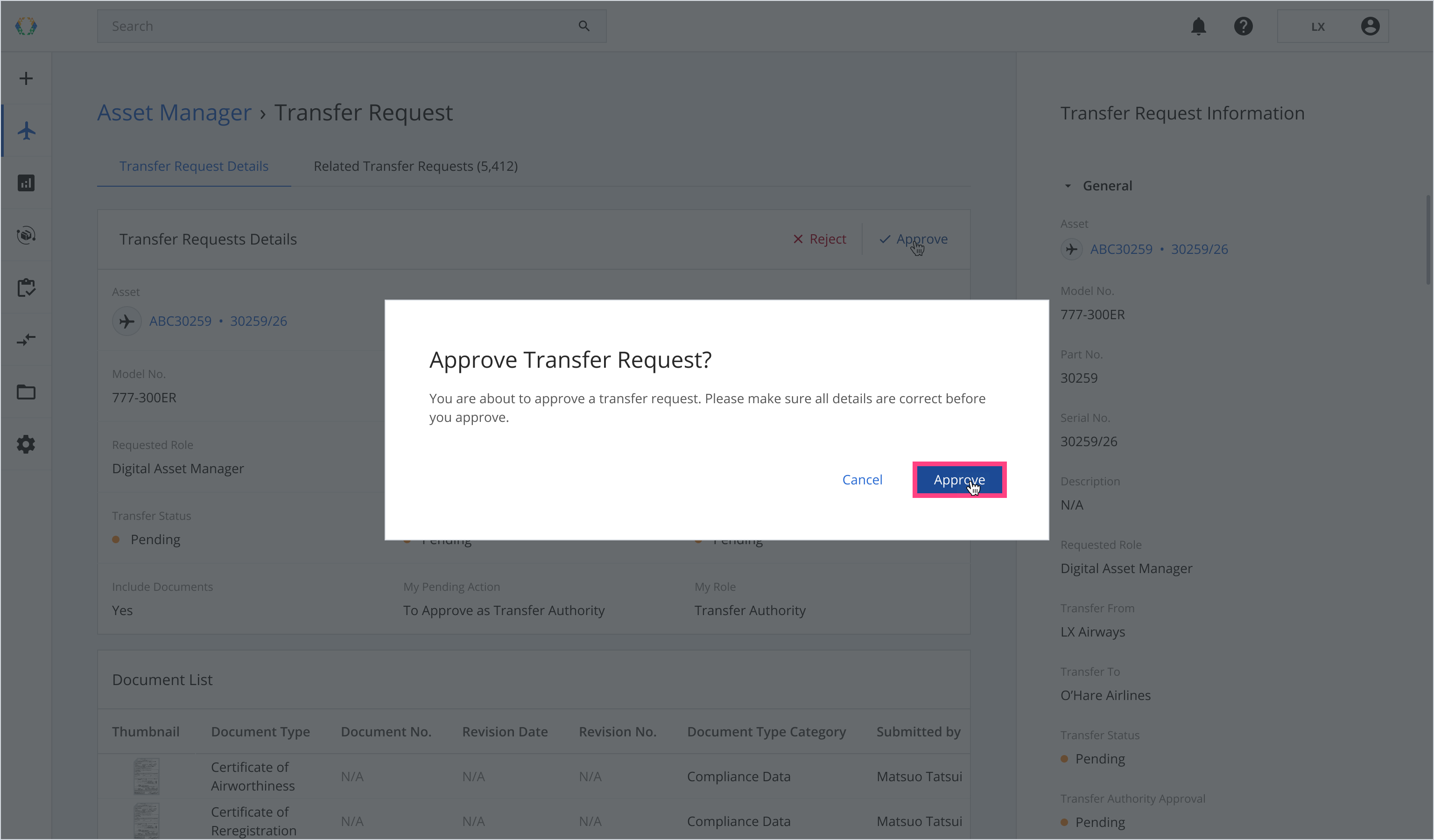
Task: Open the bar chart reports sidebar icon
Action: pos(26,183)
